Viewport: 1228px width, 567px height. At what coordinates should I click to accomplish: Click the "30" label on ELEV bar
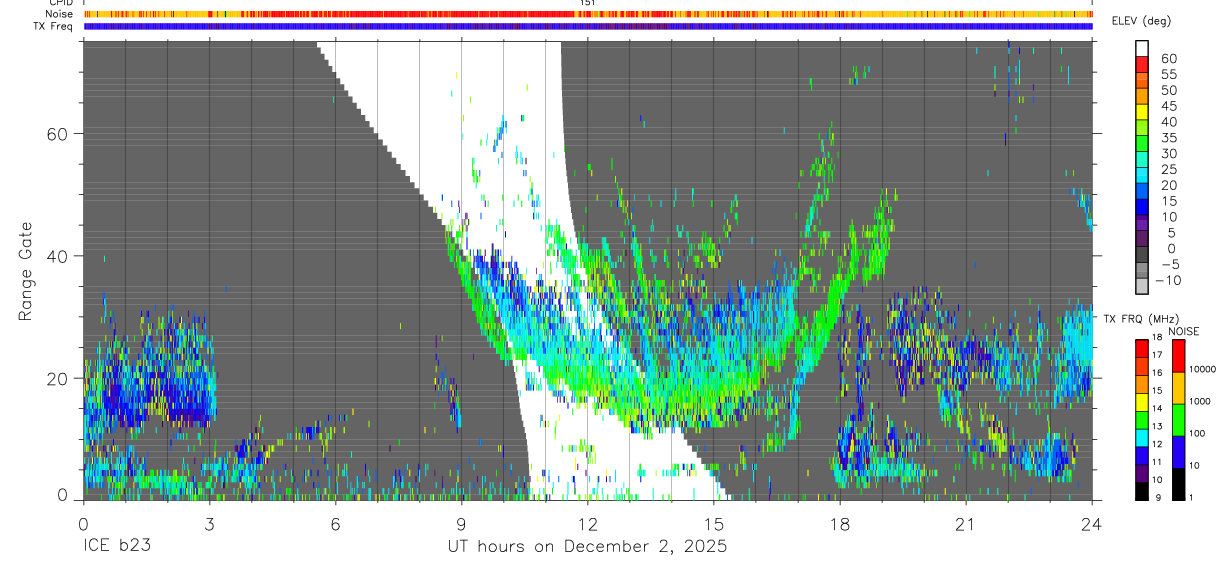tap(1168, 153)
